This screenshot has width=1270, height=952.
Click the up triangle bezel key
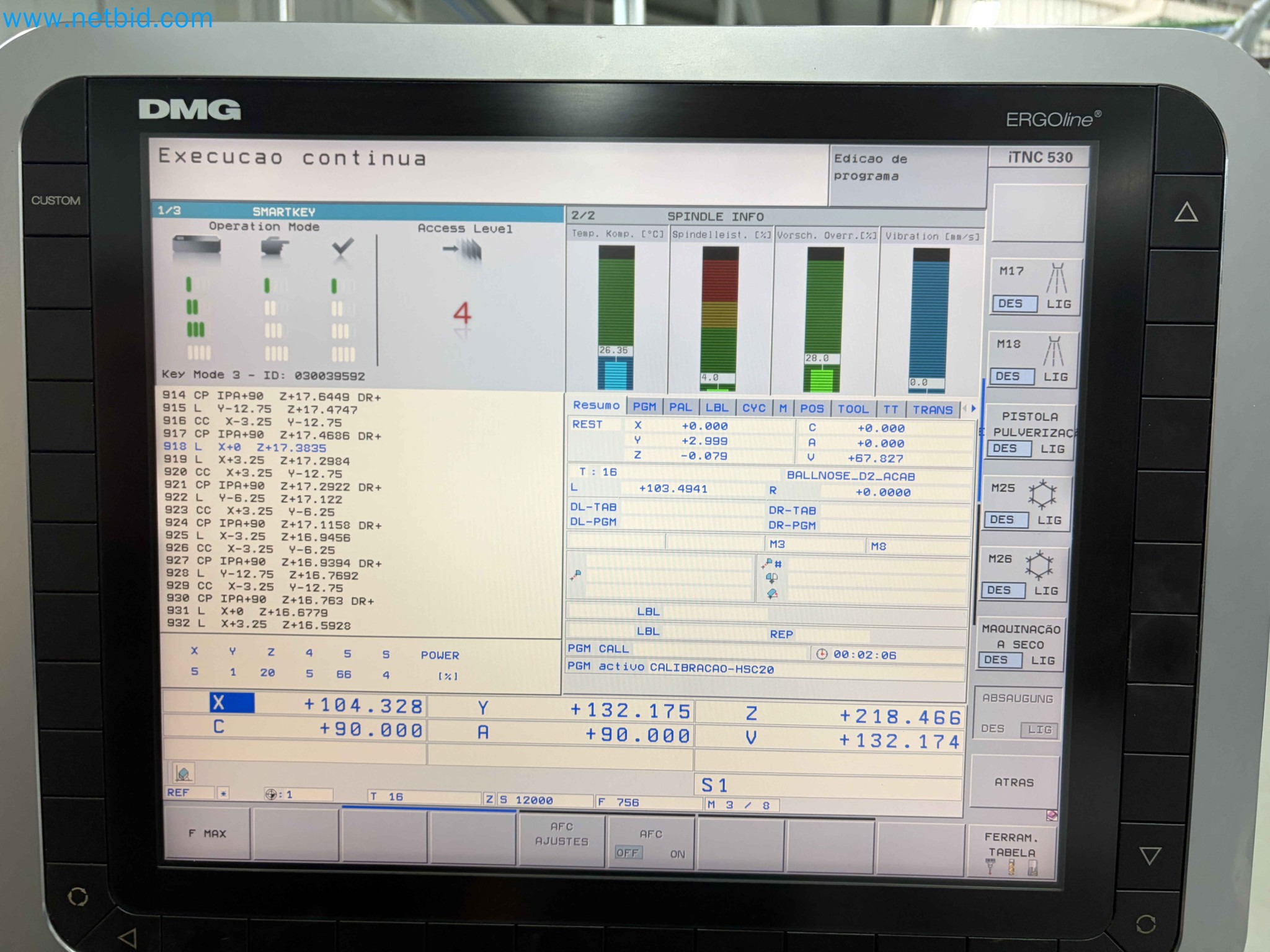(x=1186, y=212)
